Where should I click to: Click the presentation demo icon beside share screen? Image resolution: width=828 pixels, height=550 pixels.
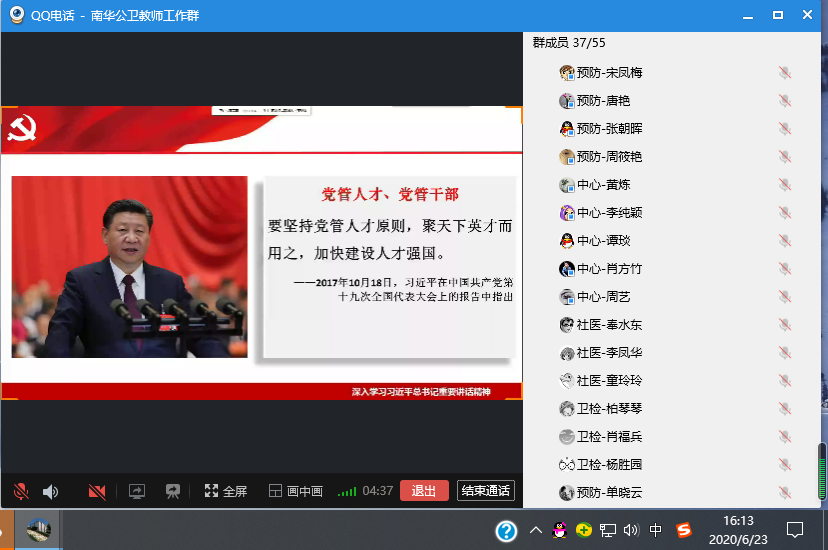pyautogui.click(x=173, y=491)
